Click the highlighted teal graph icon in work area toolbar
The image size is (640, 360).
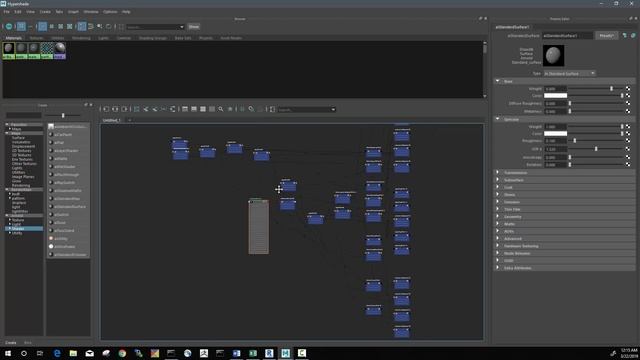pos(137,109)
